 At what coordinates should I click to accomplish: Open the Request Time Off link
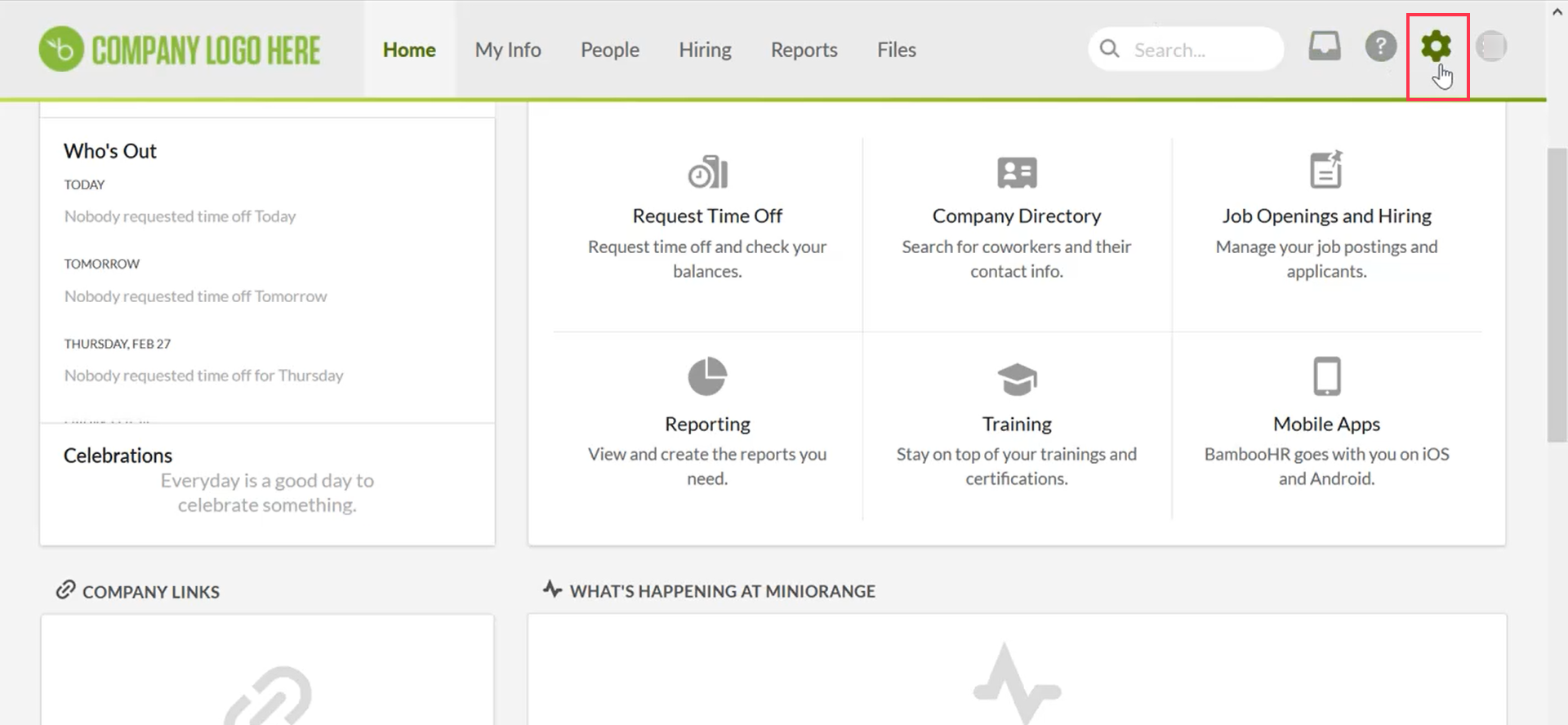(707, 216)
